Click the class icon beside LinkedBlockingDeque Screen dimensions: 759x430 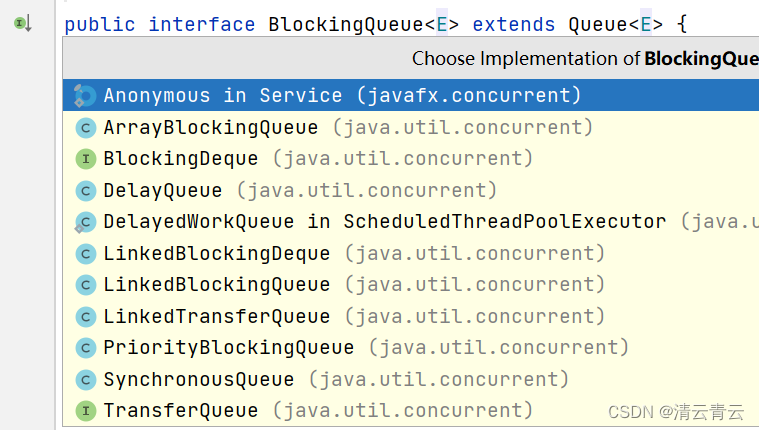pos(86,254)
